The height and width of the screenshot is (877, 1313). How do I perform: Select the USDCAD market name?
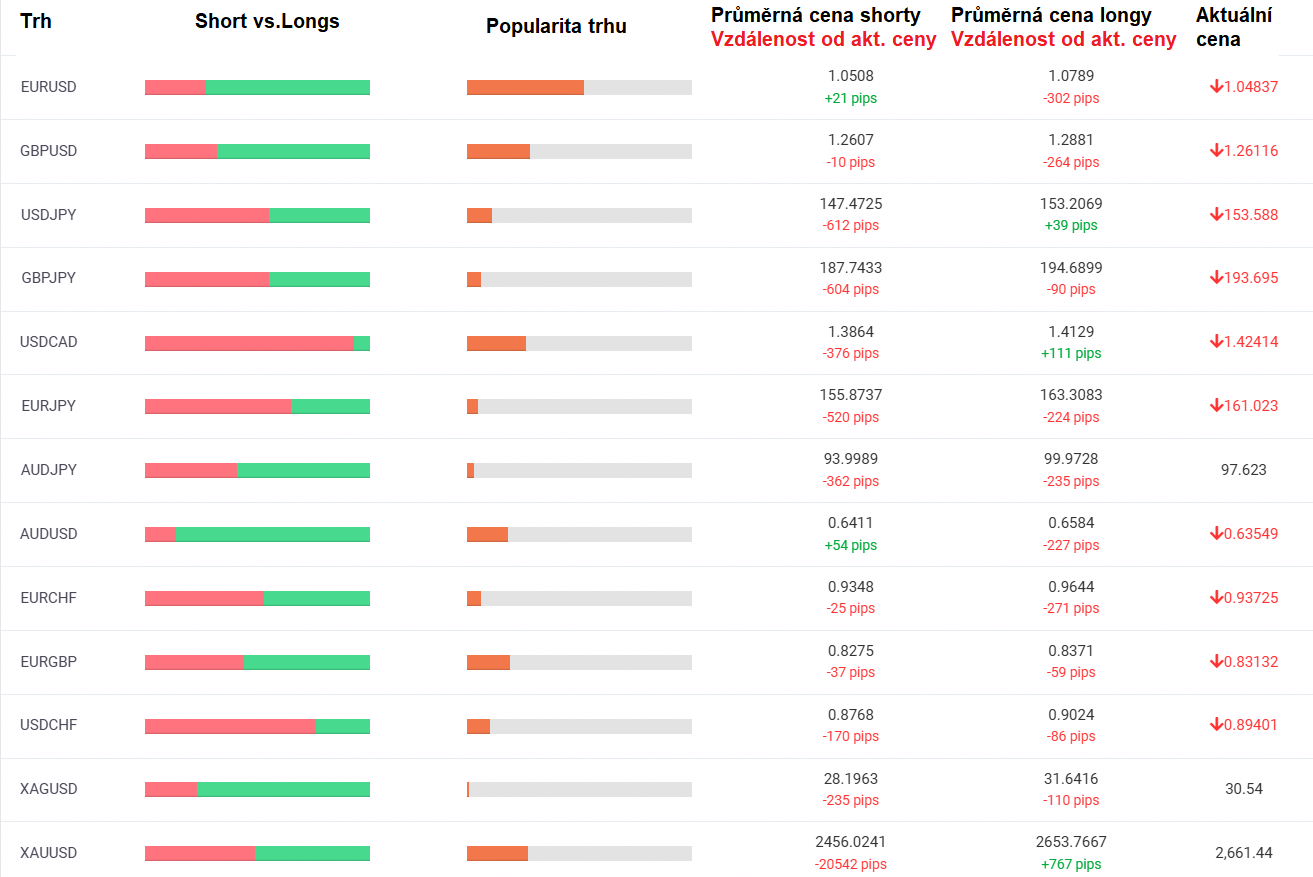click(48, 342)
